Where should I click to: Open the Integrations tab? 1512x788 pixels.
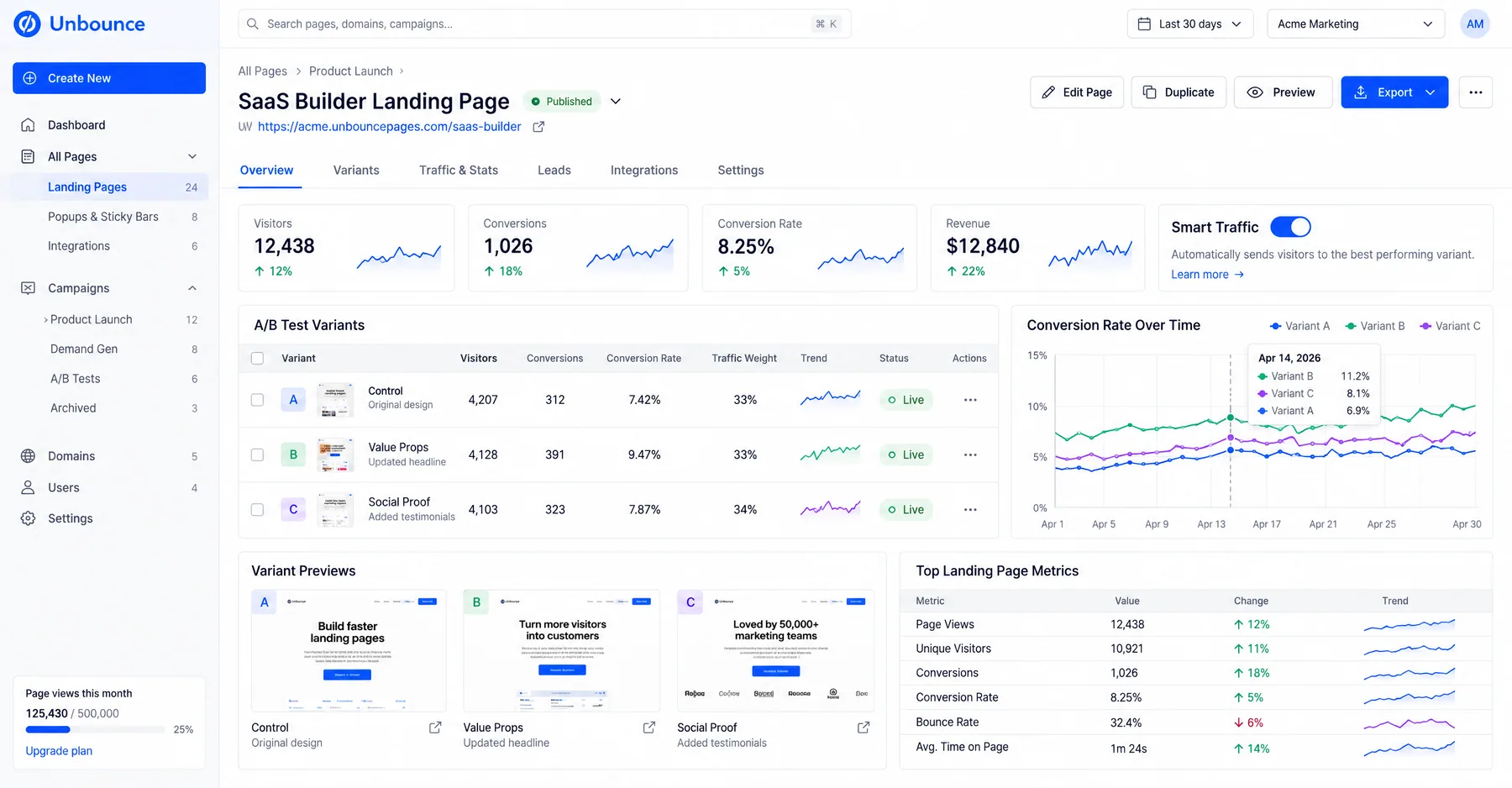click(644, 171)
